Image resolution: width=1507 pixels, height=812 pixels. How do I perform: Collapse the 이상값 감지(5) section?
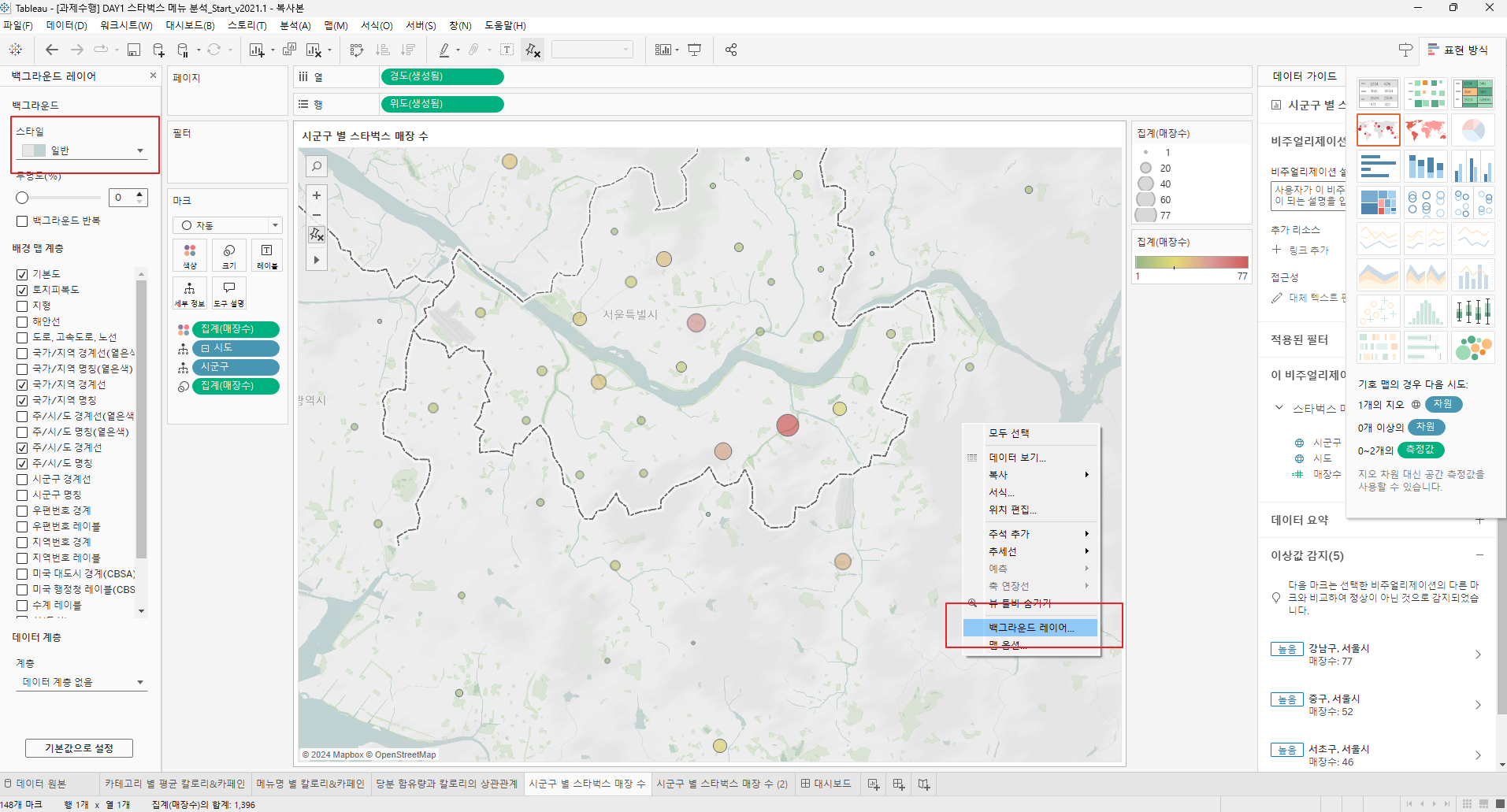[x=1479, y=555]
